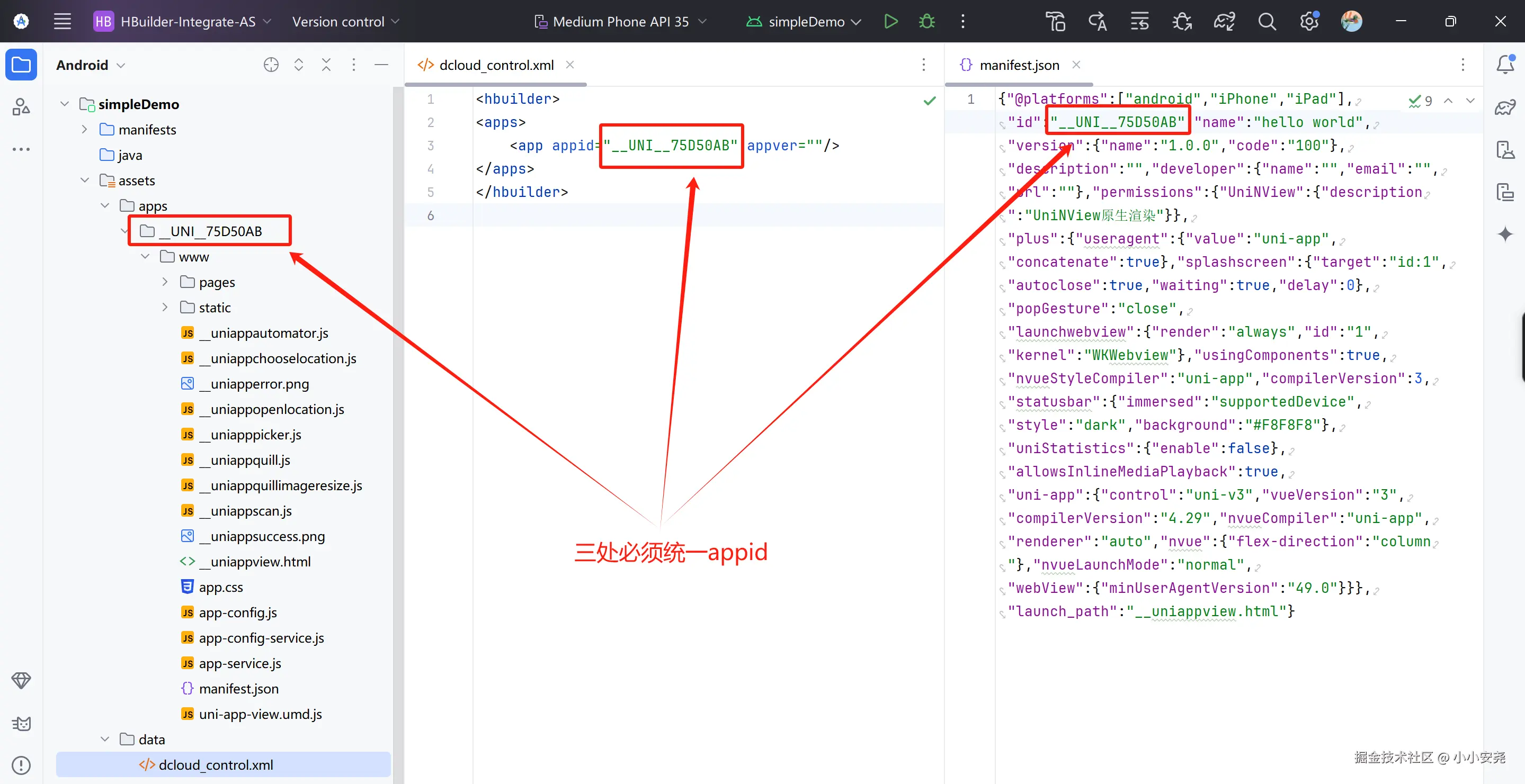Screen dimensions: 1525x784
Task: Click the Select Opened File crosshair icon
Action: point(271,65)
